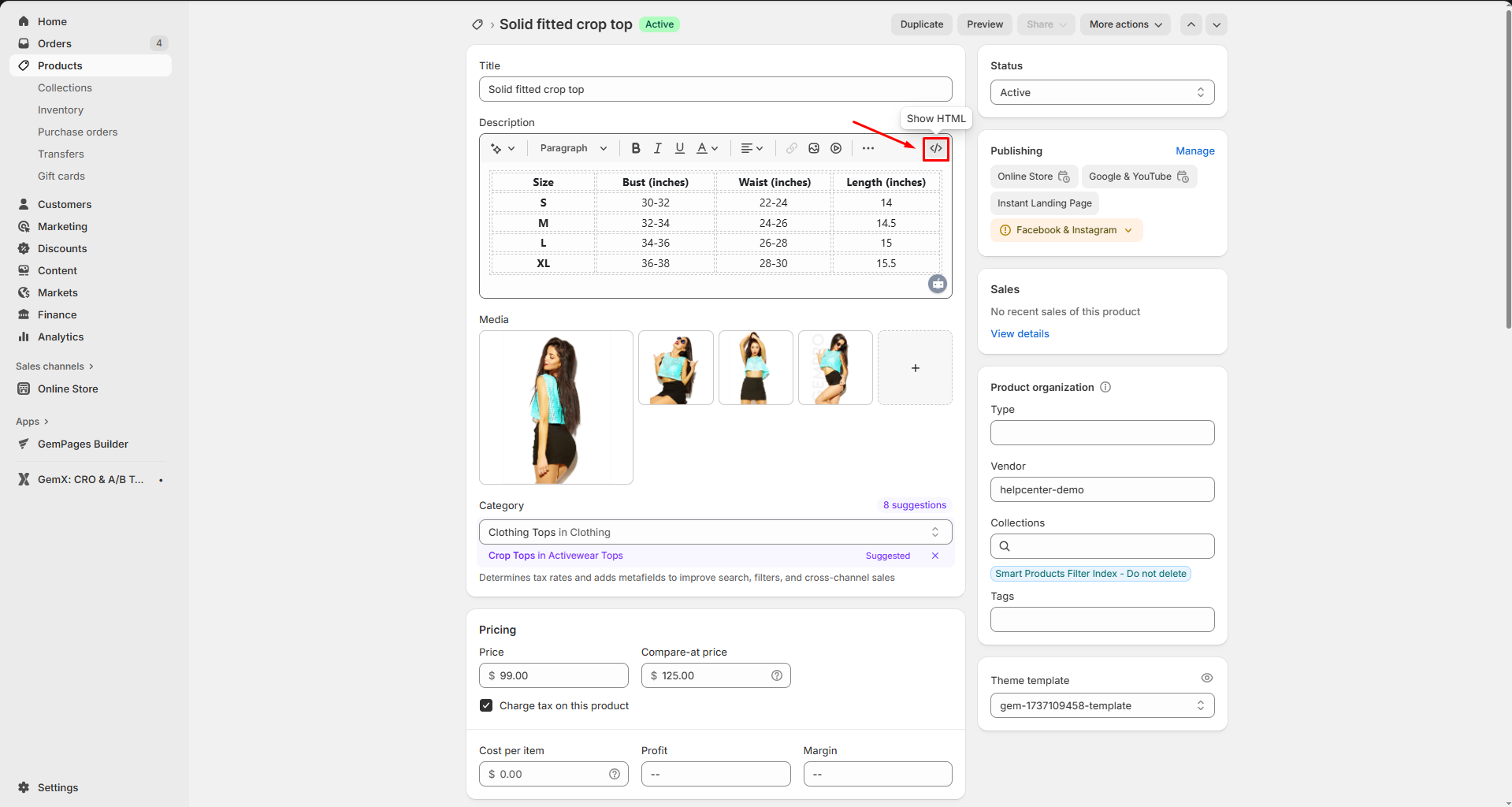Screen dimensions: 1512x807
Task: Open the View details sales link
Action: coord(1020,333)
